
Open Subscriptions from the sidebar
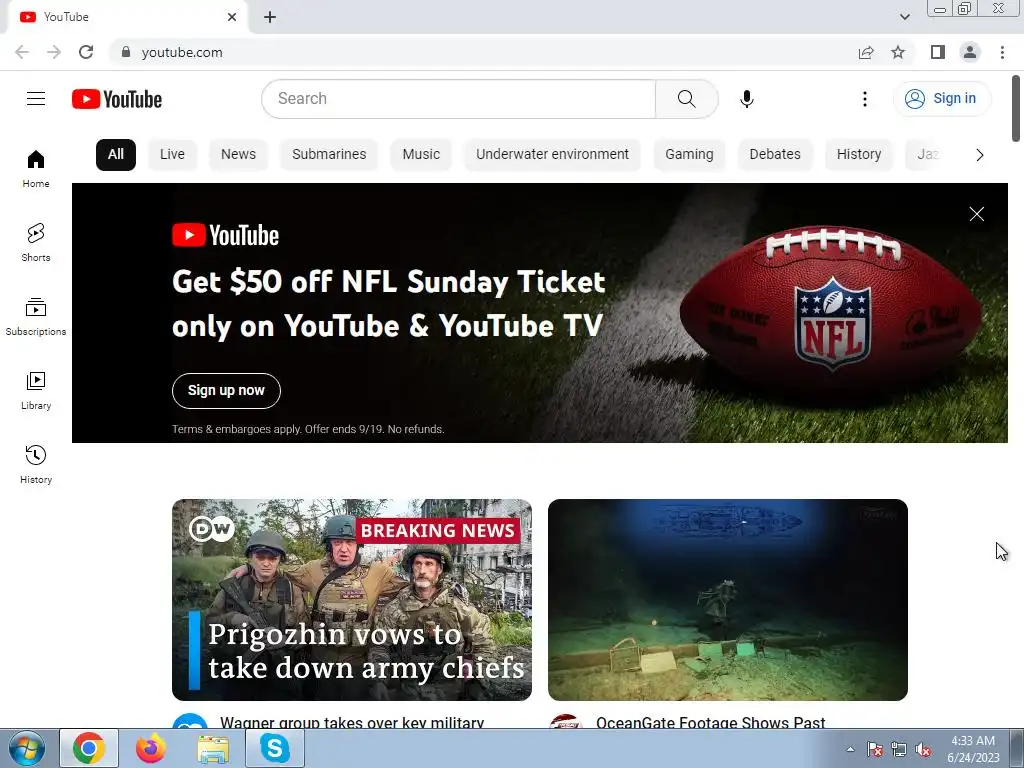coord(36,317)
